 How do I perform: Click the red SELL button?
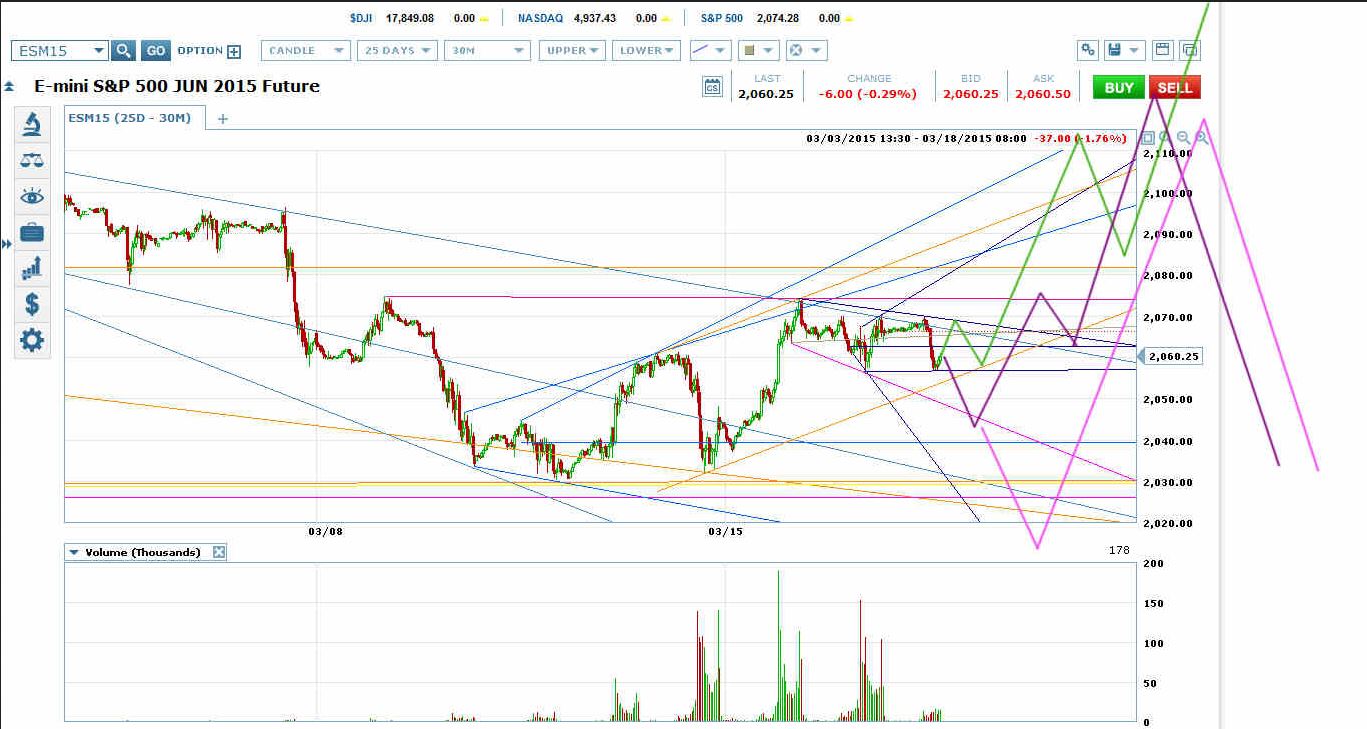click(1175, 87)
